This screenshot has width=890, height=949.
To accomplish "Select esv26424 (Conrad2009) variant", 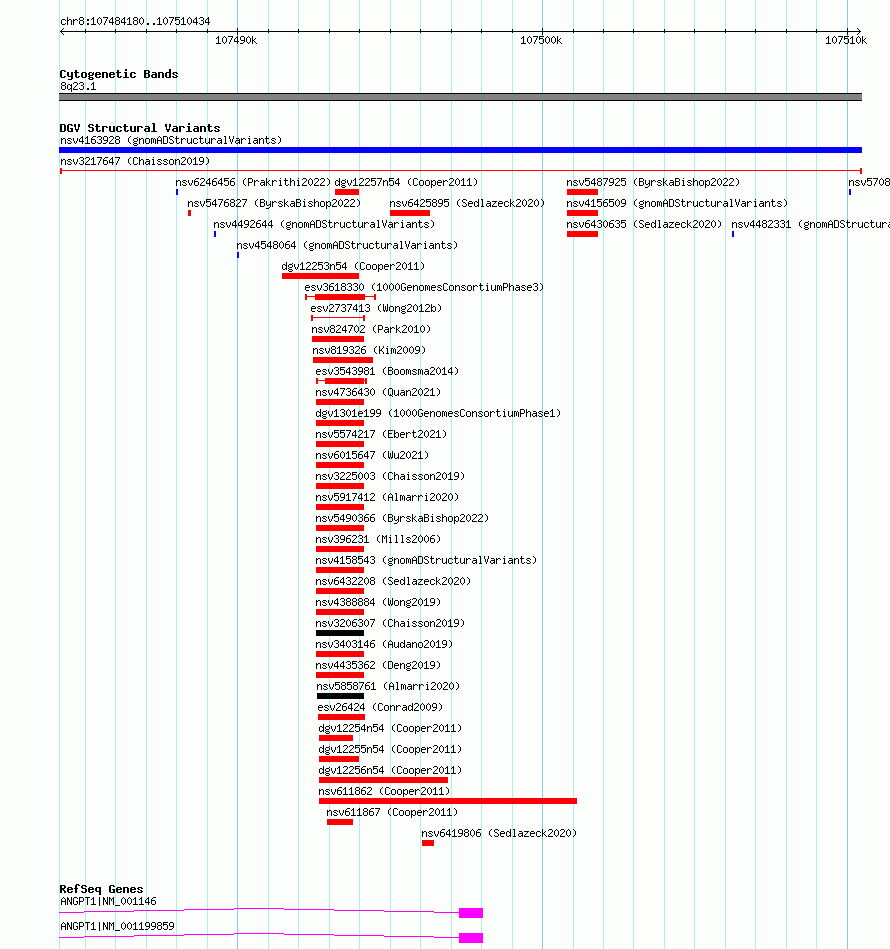I will pyautogui.click(x=380, y=708).
